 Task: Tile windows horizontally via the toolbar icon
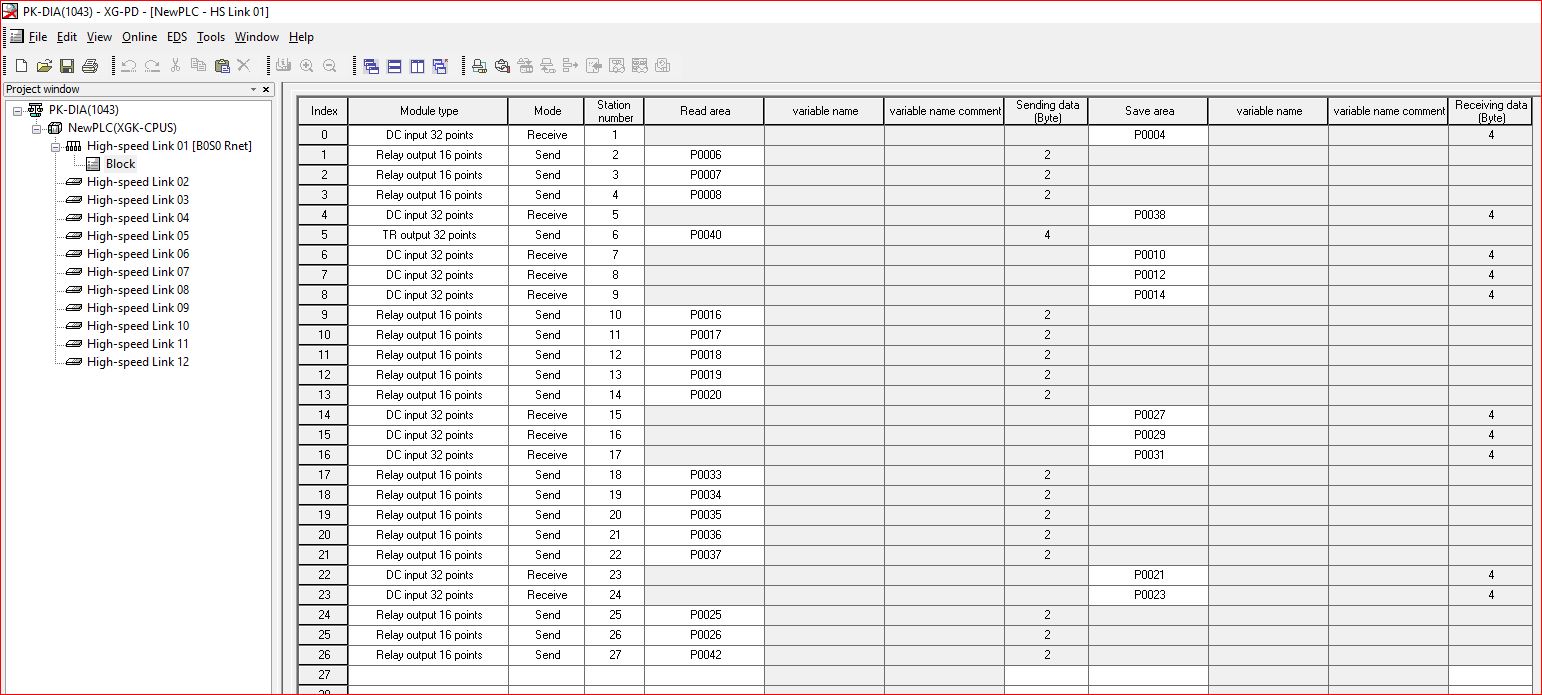tap(394, 66)
